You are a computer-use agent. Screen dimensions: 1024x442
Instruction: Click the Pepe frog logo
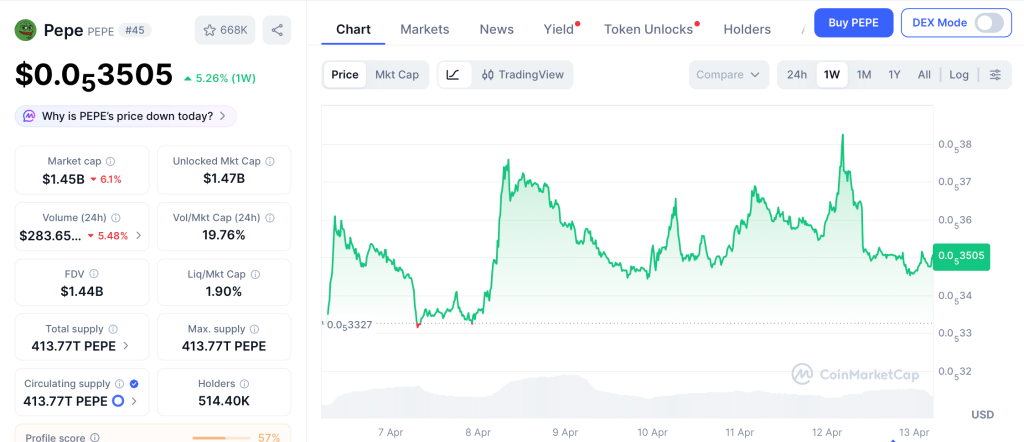coord(25,30)
